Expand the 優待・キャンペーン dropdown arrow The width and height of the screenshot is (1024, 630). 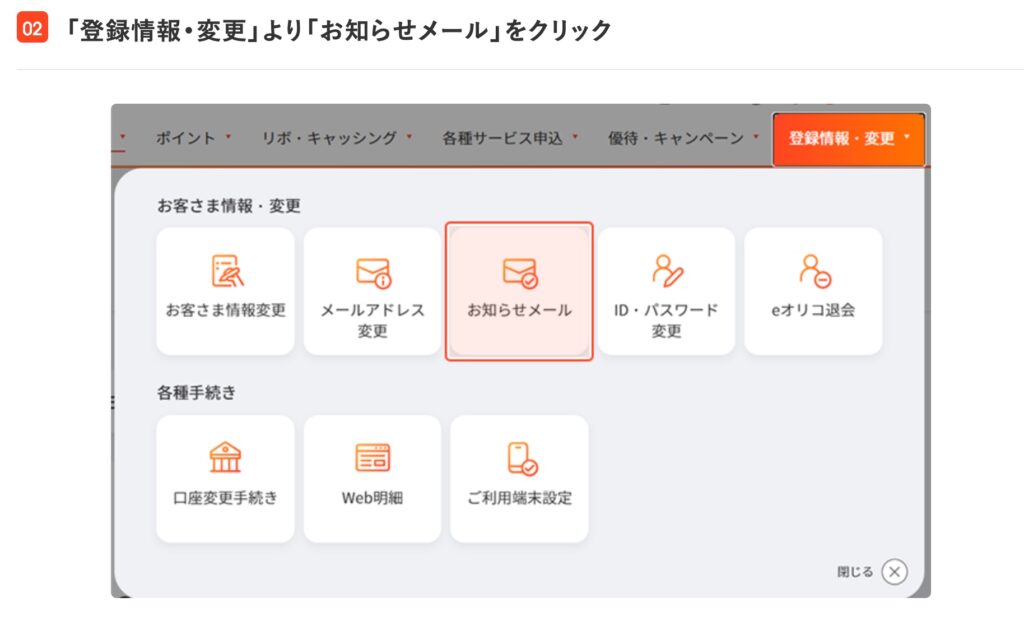(756, 136)
